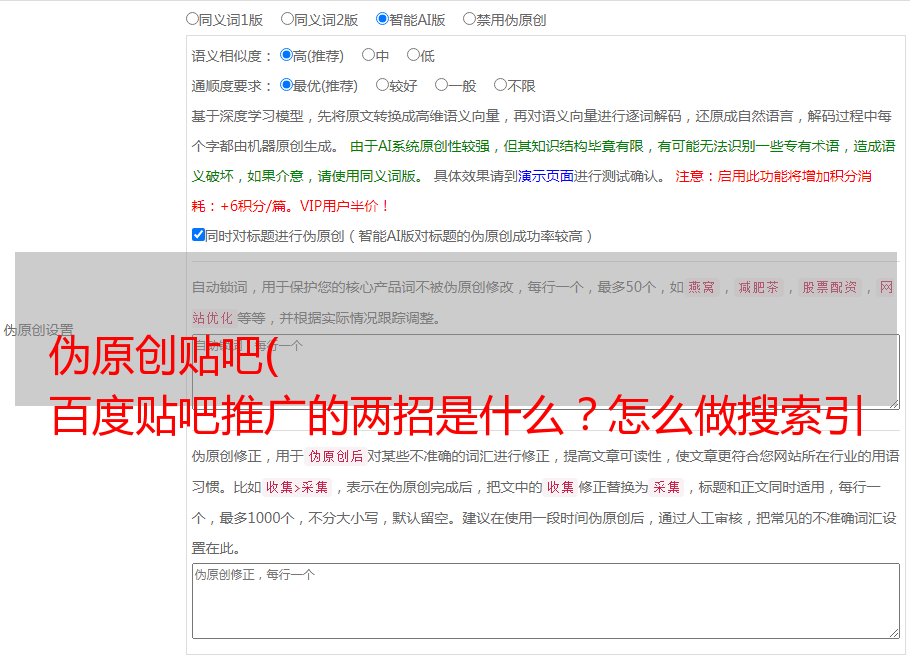
Task: Choose 较好 for 通顺度要求
Action: 382,85
